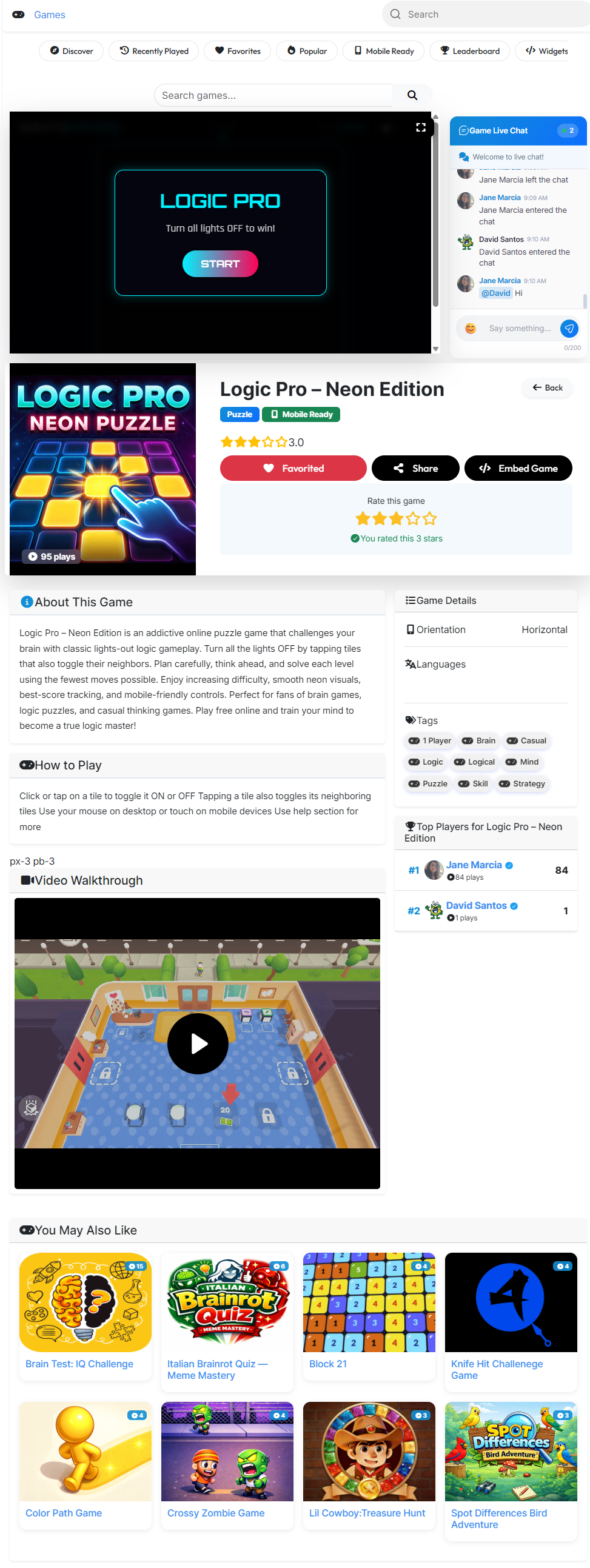The height and width of the screenshot is (1568, 590).
Task: Click the game frame scrollbar down arrow
Action: tap(435, 349)
